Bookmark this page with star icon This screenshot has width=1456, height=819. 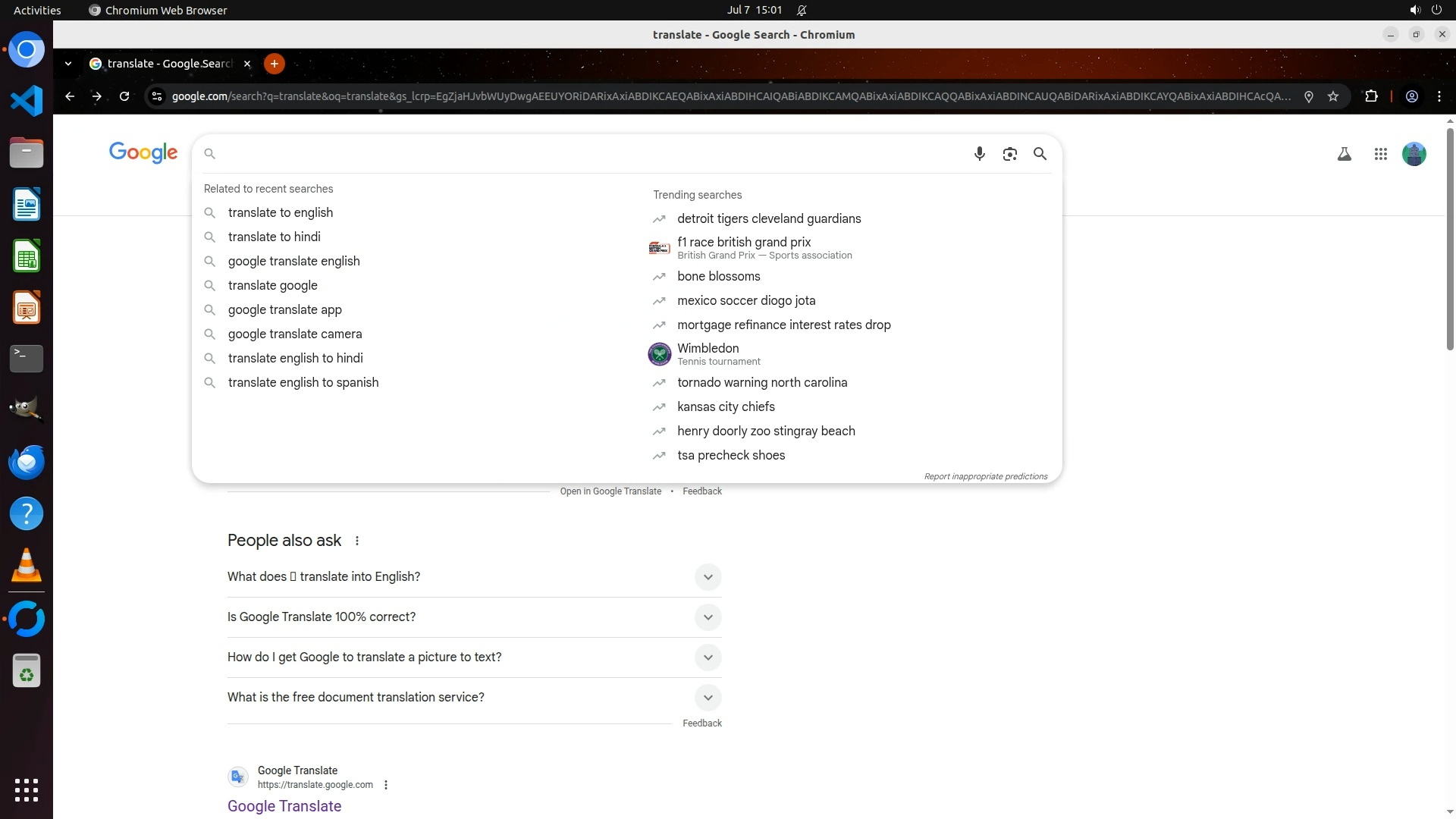click(1333, 96)
